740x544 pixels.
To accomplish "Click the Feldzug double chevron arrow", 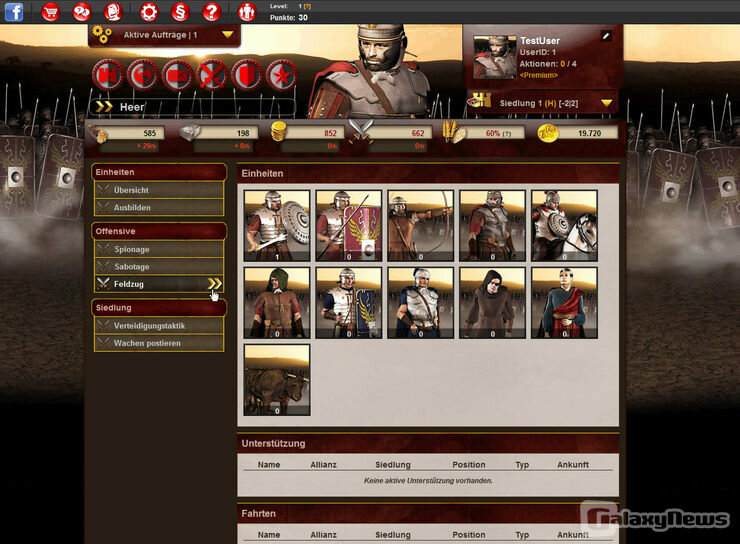I will pyautogui.click(x=214, y=284).
